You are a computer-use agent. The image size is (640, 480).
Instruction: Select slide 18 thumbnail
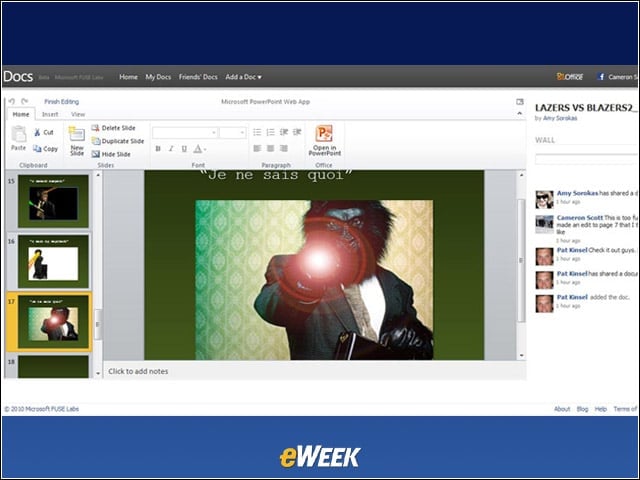53,366
